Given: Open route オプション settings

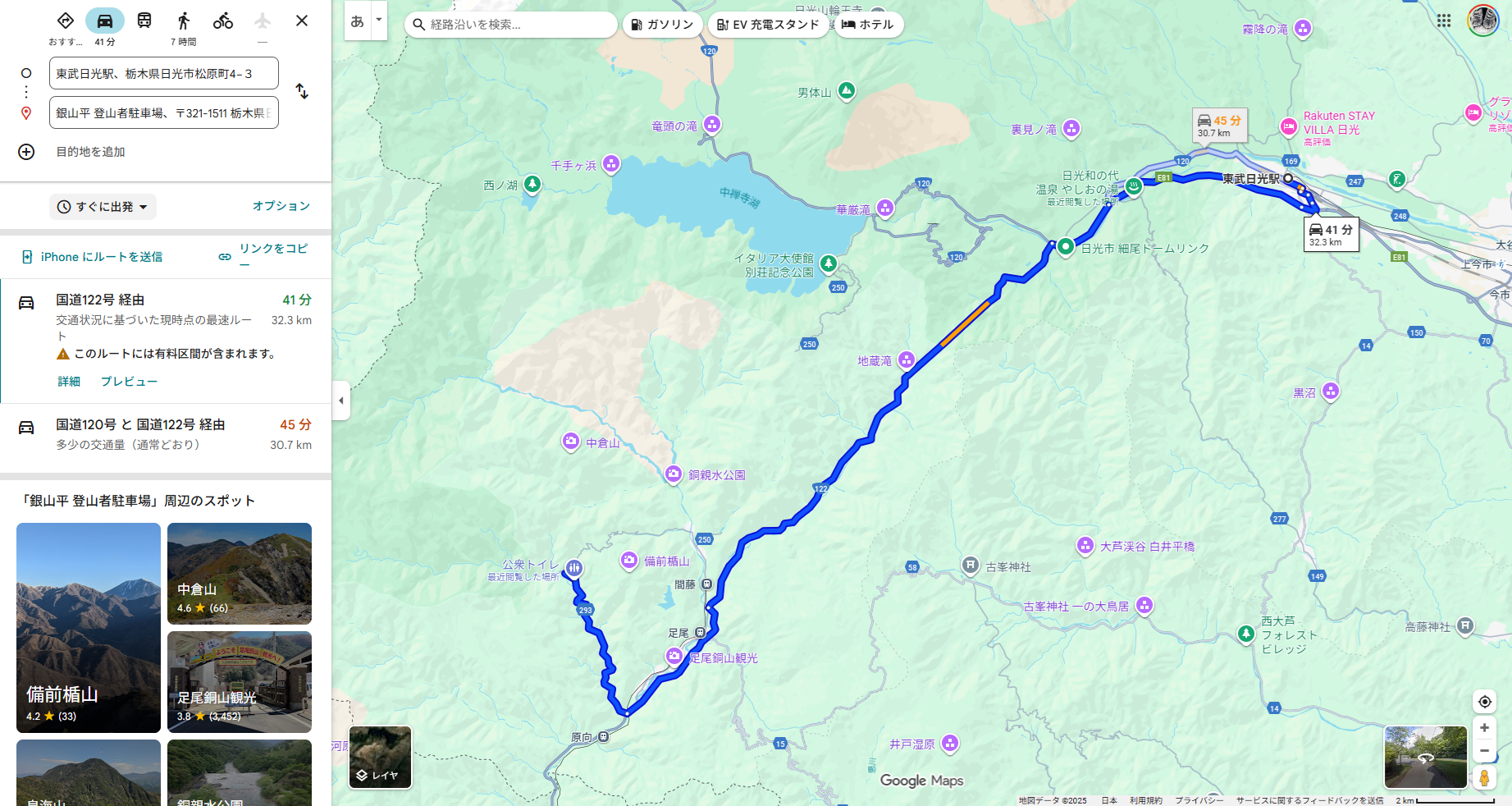Looking at the screenshot, I should (x=281, y=206).
